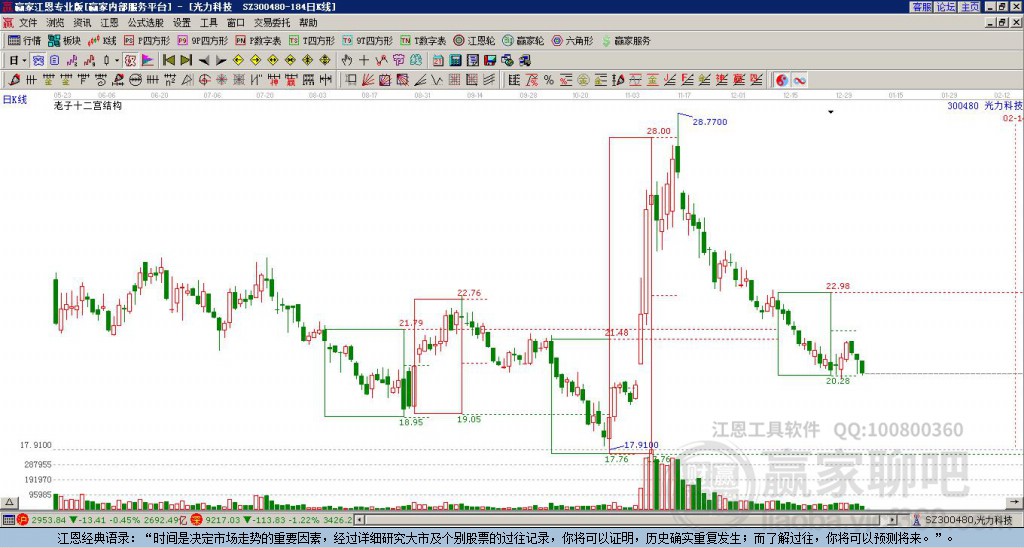Image resolution: width=1024 pixels, height=548 pixels.
Task: Open the P数字表 tool
Action: [x=258, y=40]
